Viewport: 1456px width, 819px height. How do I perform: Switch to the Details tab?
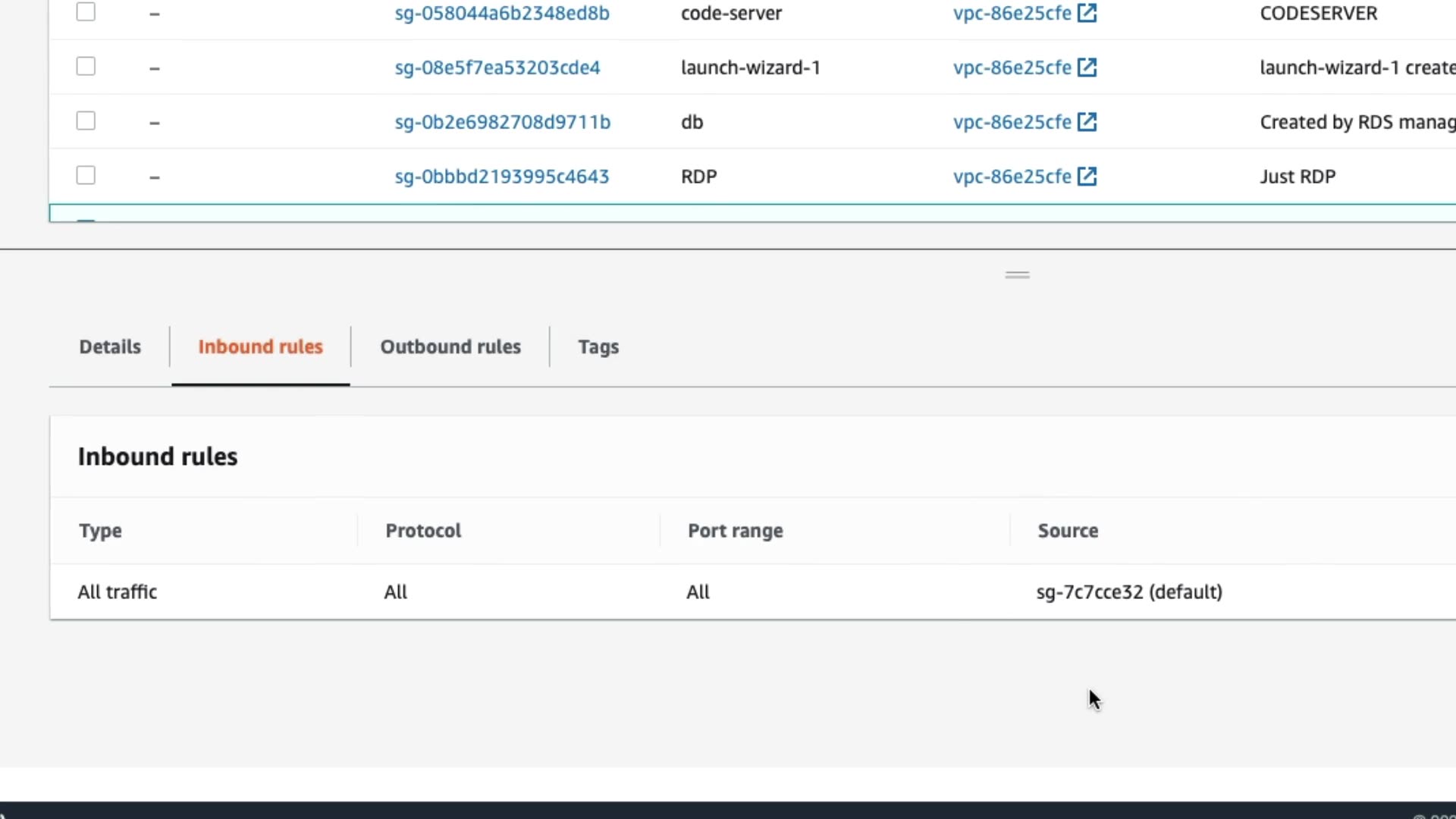[110, 347]
